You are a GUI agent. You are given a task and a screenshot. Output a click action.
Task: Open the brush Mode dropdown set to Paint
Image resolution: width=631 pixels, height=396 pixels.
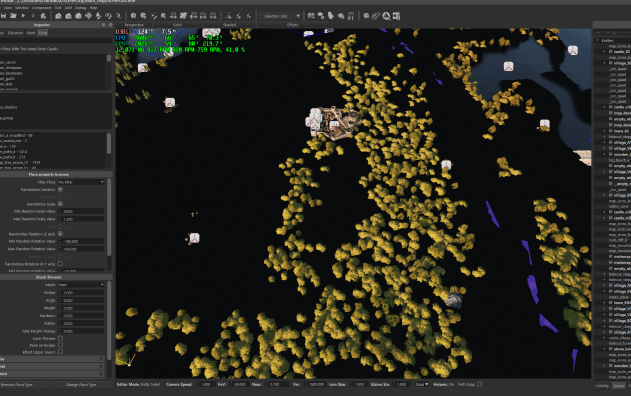point(81,285)
